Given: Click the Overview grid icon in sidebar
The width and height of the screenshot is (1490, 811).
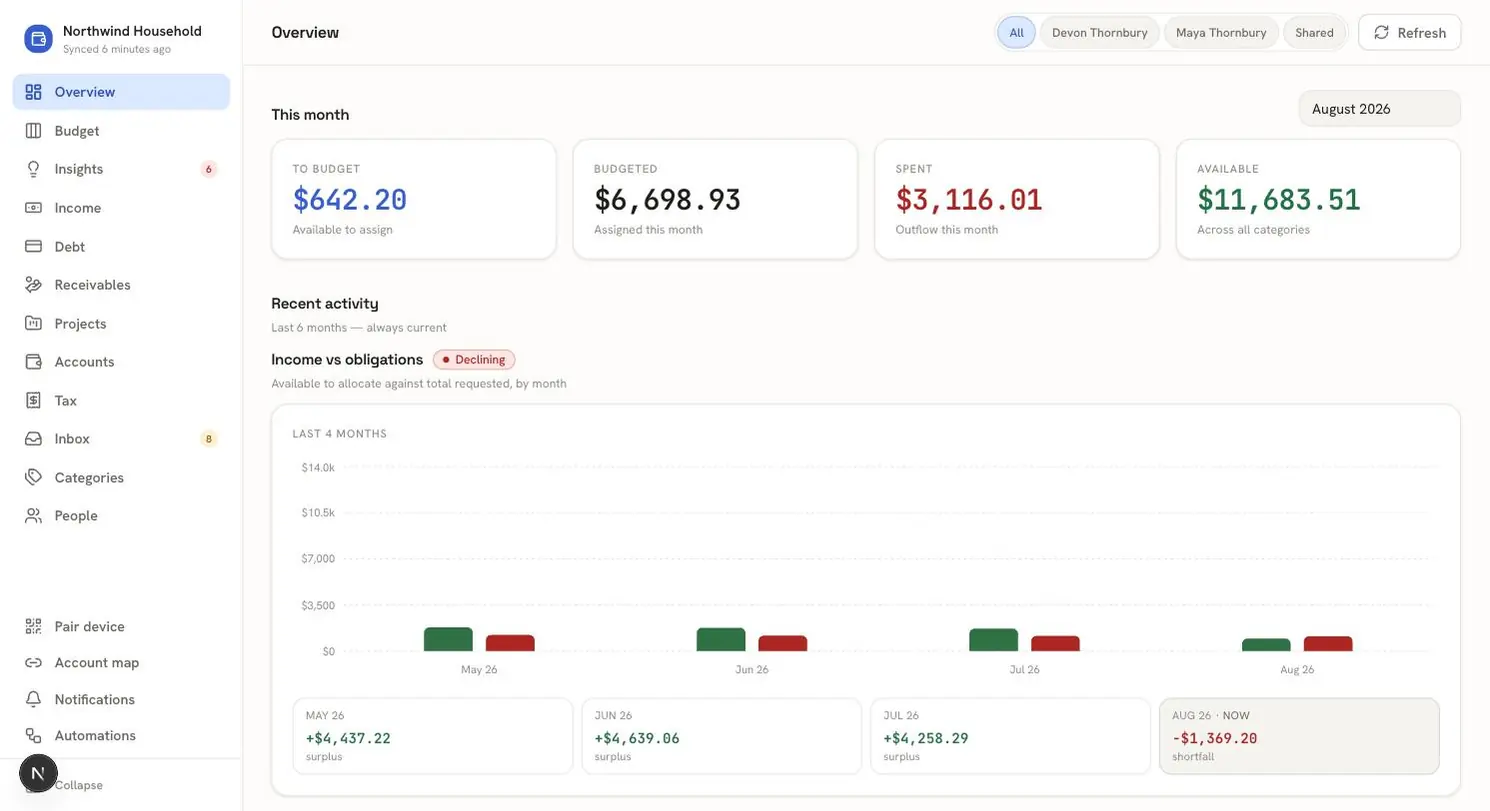Looking at the screenshot, I should click(x=33, y=92).
